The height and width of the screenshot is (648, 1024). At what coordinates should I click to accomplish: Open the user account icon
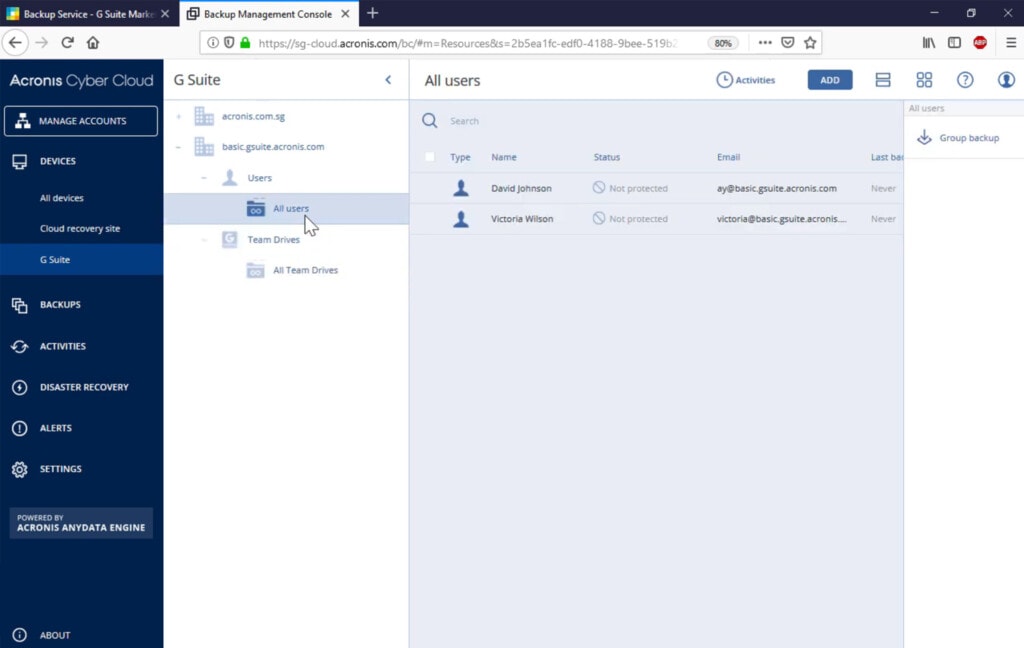click(x=1006, y=80)
